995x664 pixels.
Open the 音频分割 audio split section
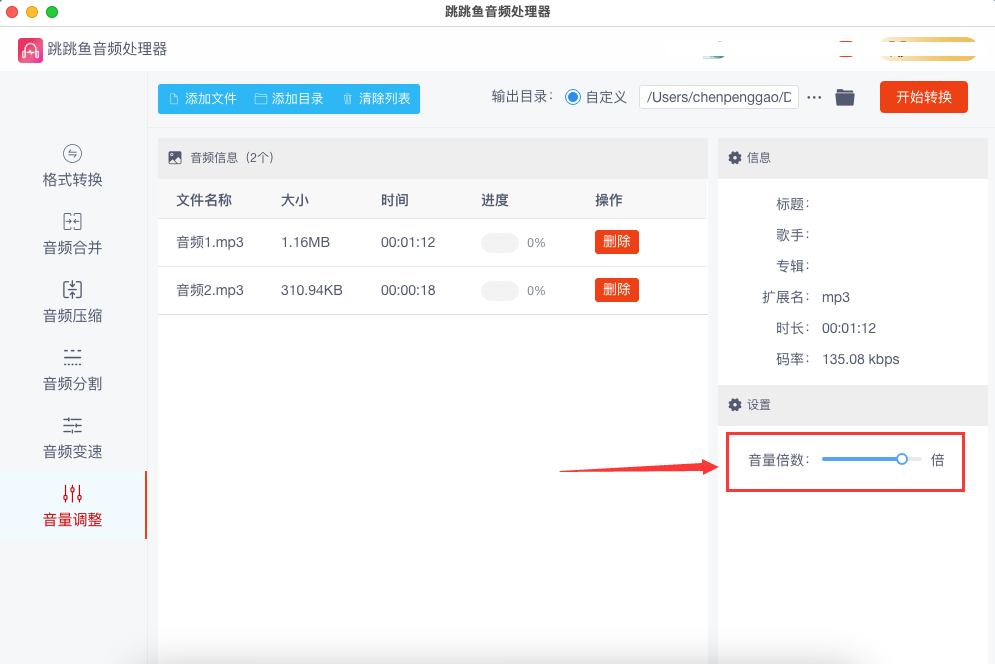72,369
